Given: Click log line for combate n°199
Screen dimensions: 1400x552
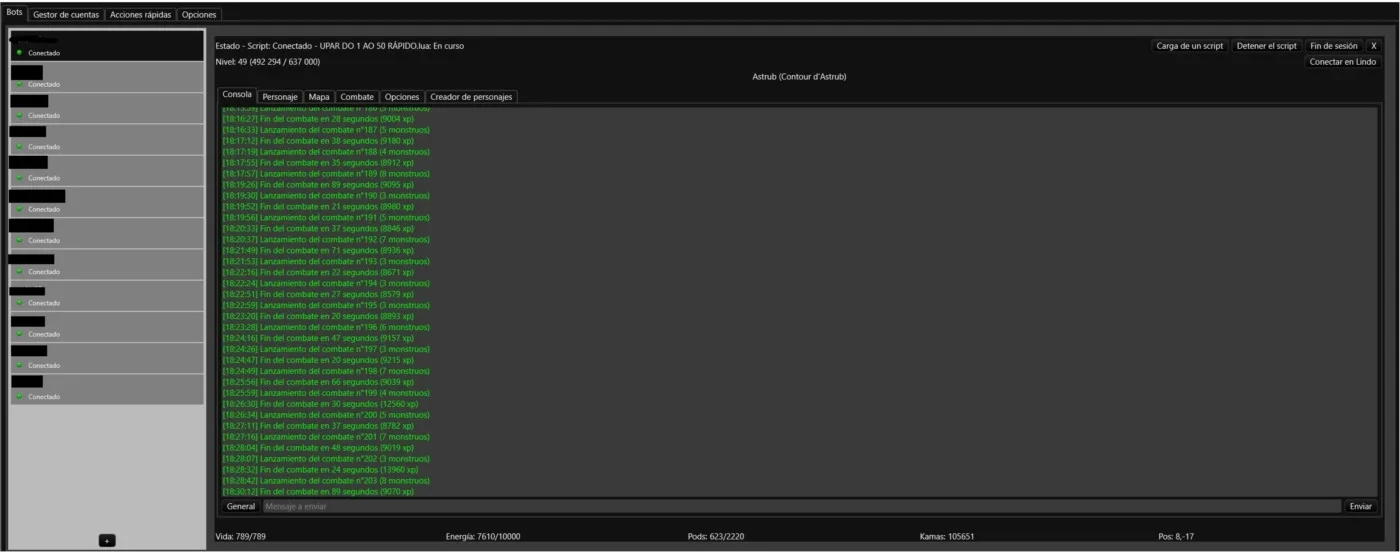Looking at the screenshot, I should [x=326, y=393].
